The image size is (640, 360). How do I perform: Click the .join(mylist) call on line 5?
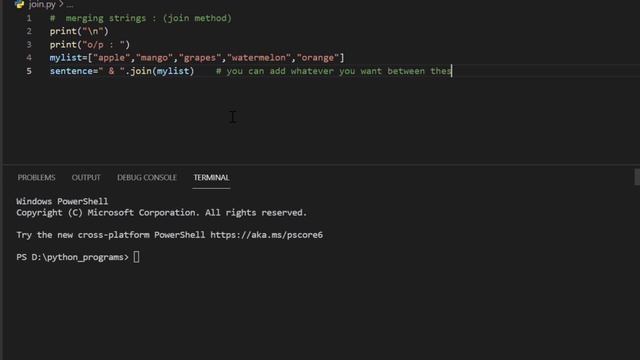(160, 71)
